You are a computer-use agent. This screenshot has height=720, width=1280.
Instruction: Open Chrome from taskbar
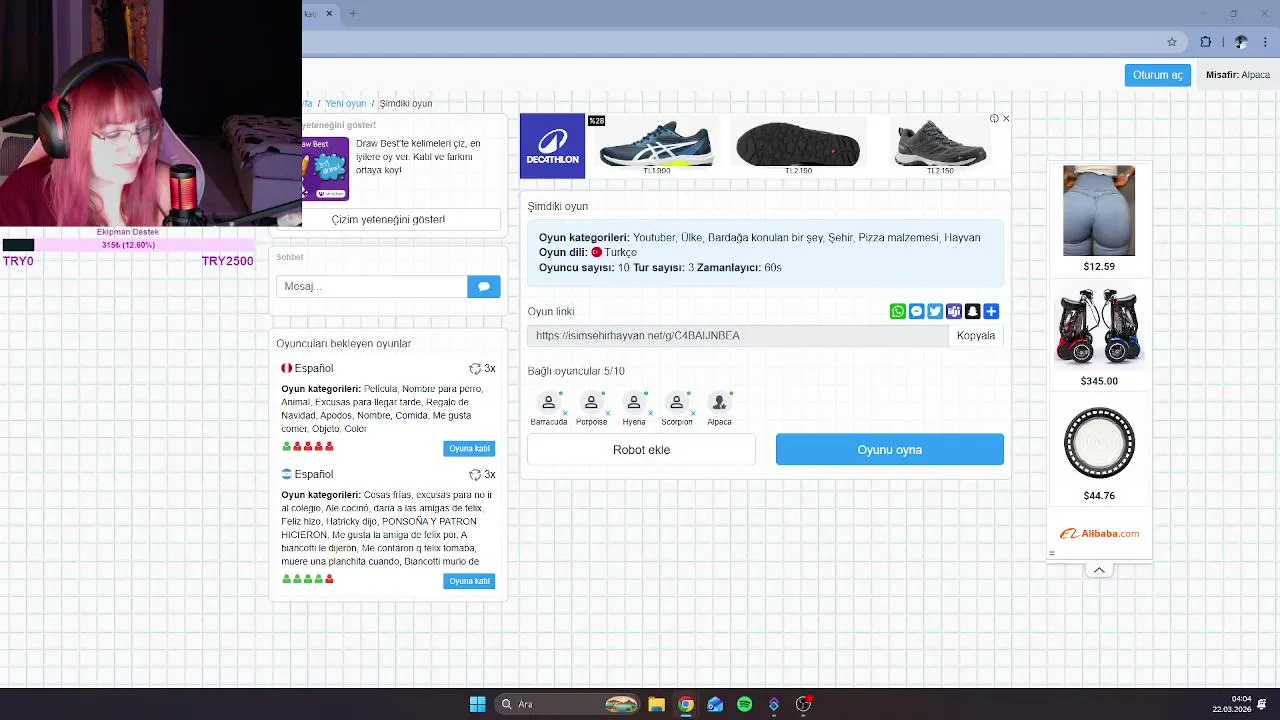685,704
